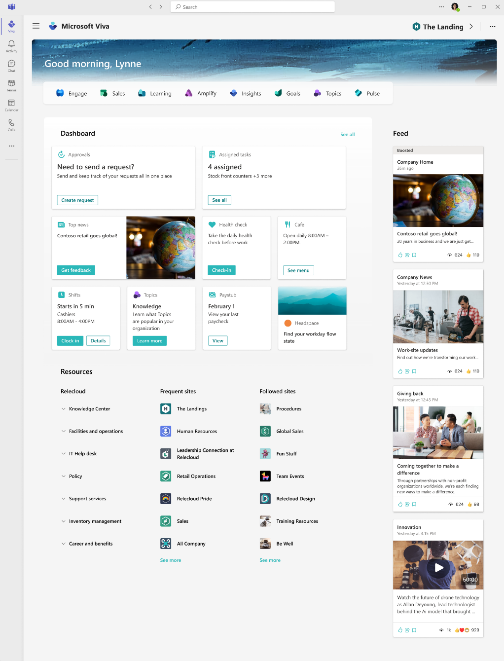
Task: Open Fun Stuff followed site icon
Action: point(265,454)
